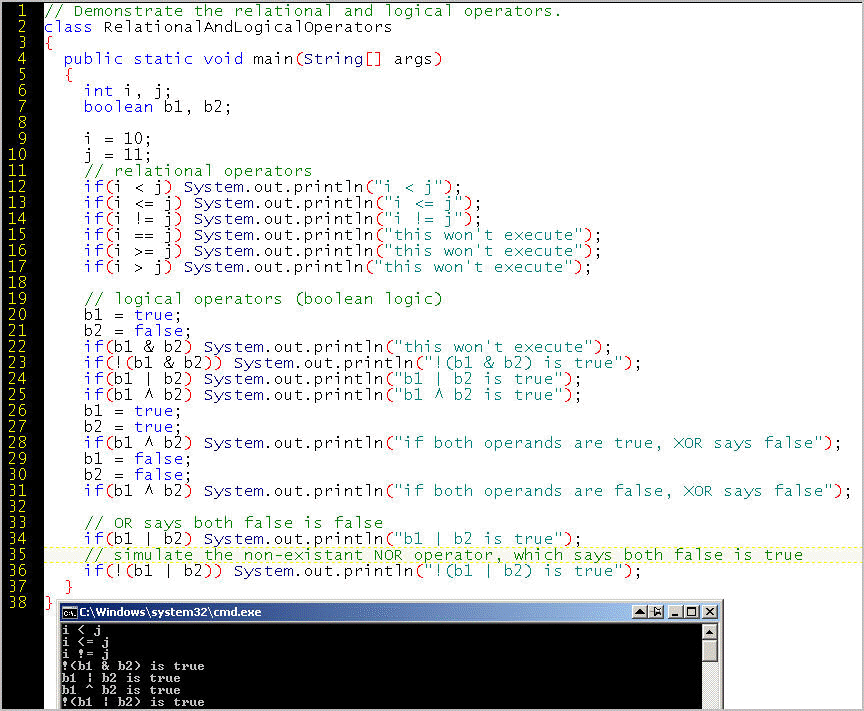Maximize the cmd.exe window
The height and width of the screenshot is (711, 864).
tap(692, 612)
